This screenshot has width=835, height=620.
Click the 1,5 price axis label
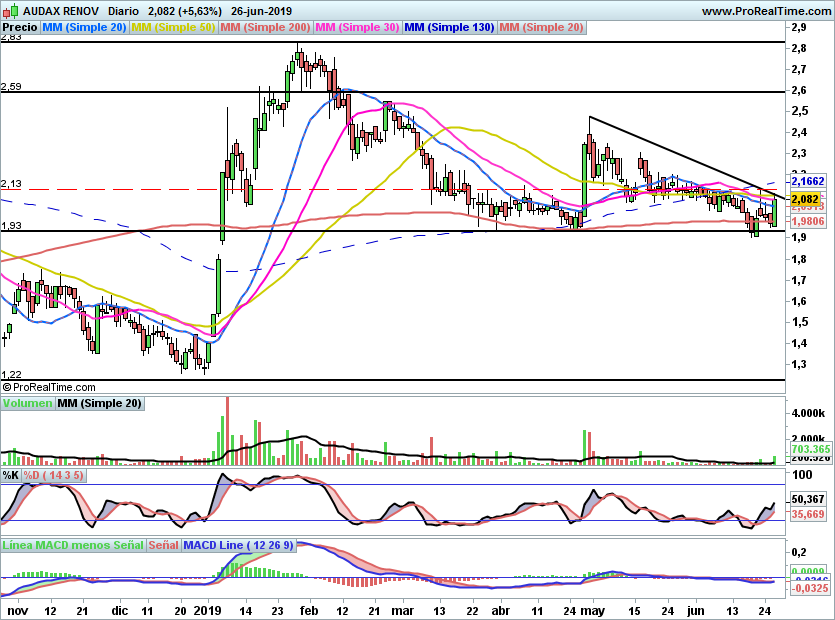(x=799, y=322)
